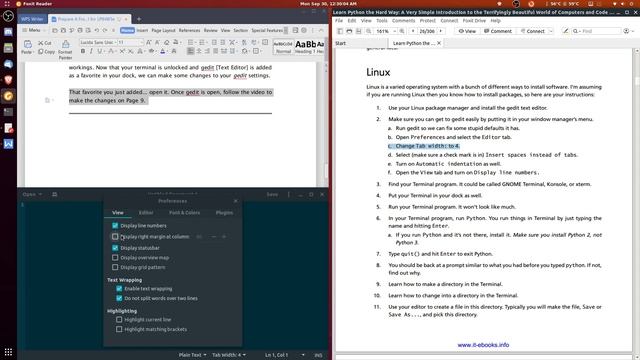Click Foxit zoom out magnifier
Screen dimensions: 640x360
click(x=369, y=31)
